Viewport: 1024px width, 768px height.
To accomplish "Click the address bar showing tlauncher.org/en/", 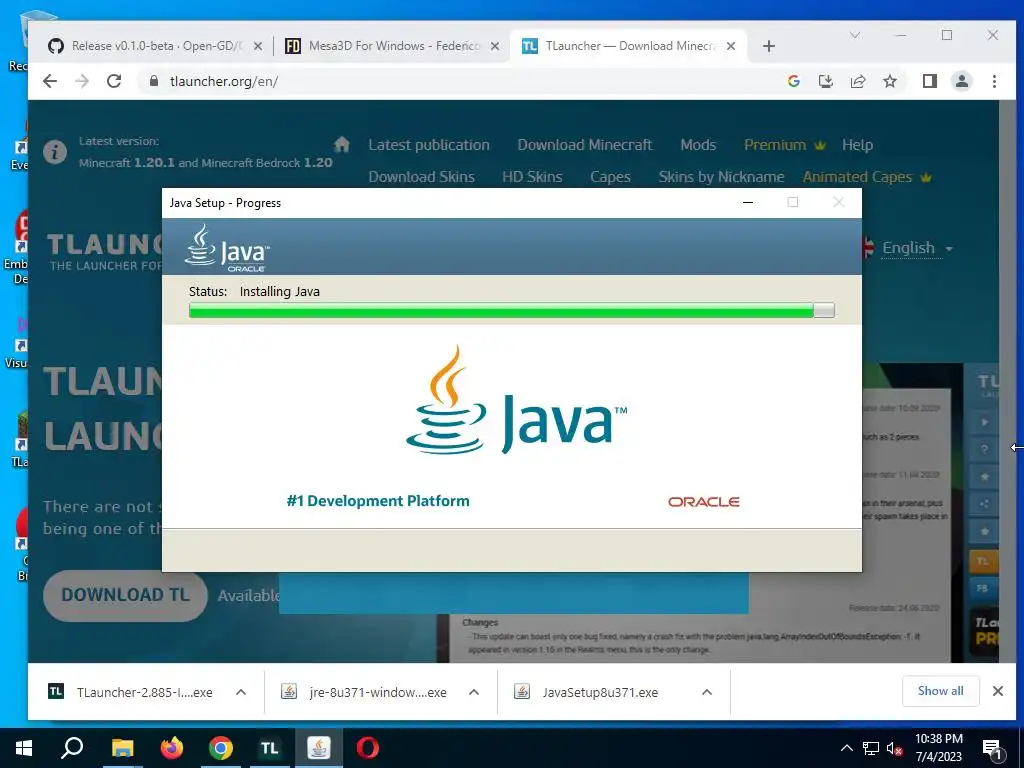I will click(x=457, y=81).
